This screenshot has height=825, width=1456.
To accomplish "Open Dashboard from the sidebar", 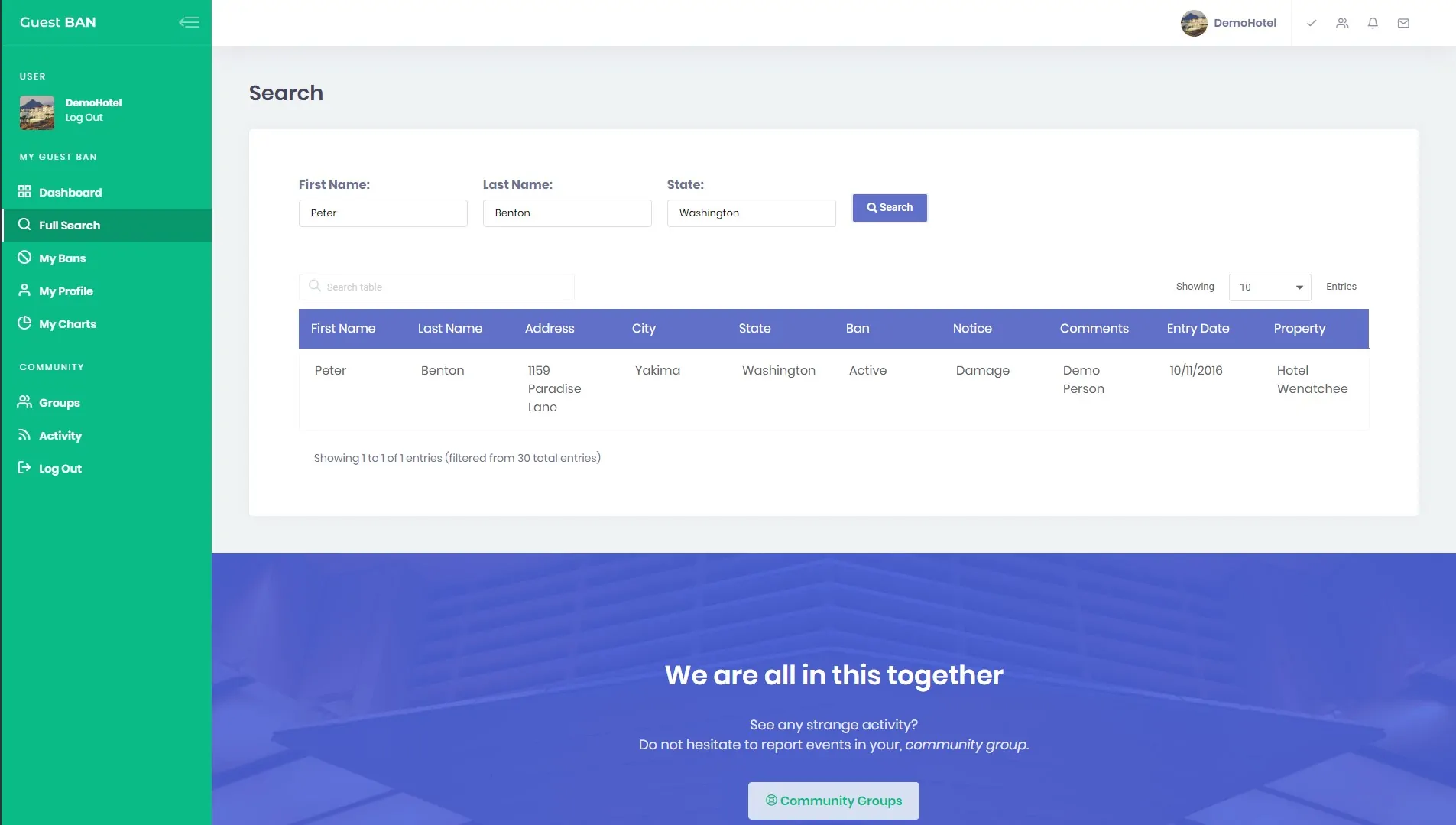I will (x=70, y=192).
